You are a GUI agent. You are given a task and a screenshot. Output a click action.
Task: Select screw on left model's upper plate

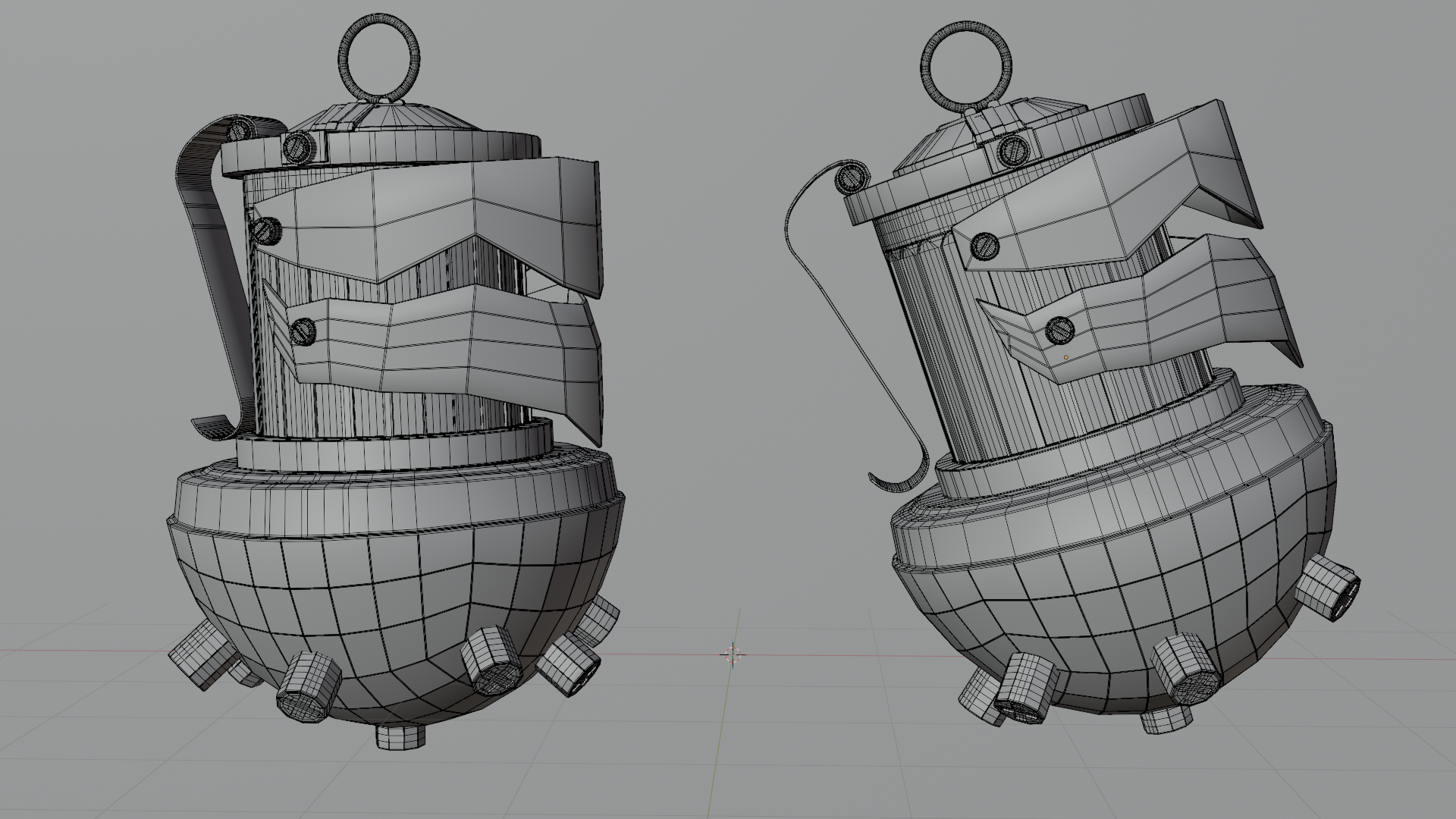click(267, 230)
